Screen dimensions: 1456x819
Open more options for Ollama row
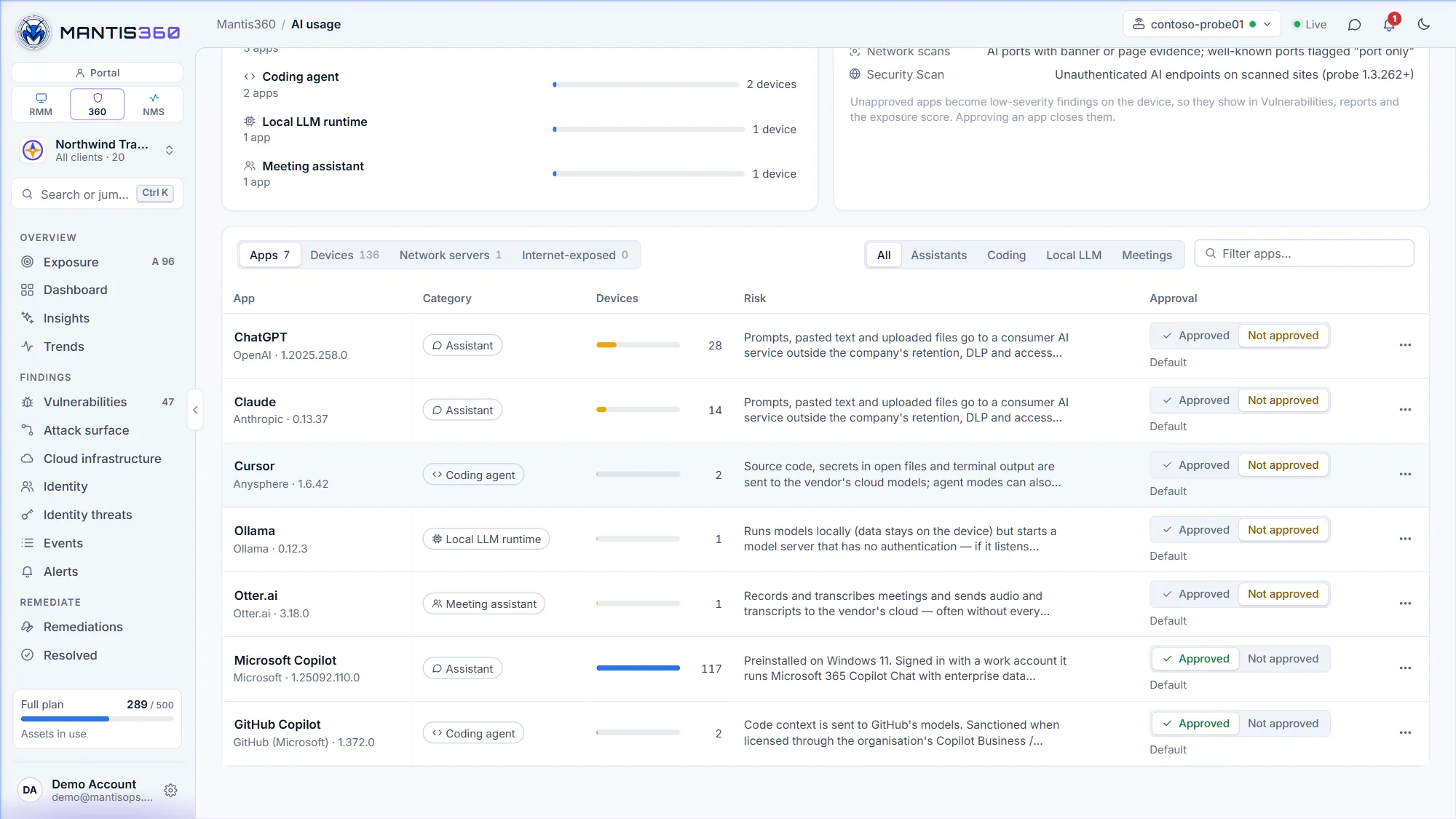point(1405,539)
